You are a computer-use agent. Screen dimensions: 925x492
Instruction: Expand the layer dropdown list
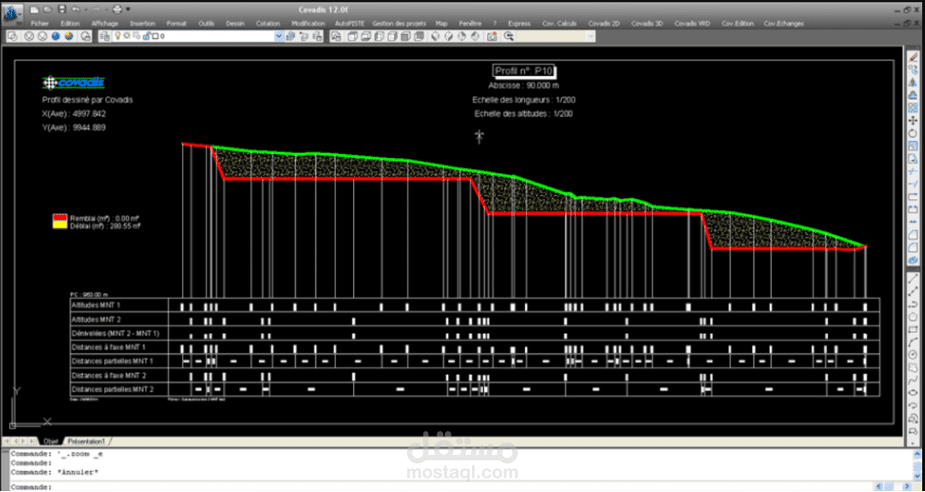279,36
